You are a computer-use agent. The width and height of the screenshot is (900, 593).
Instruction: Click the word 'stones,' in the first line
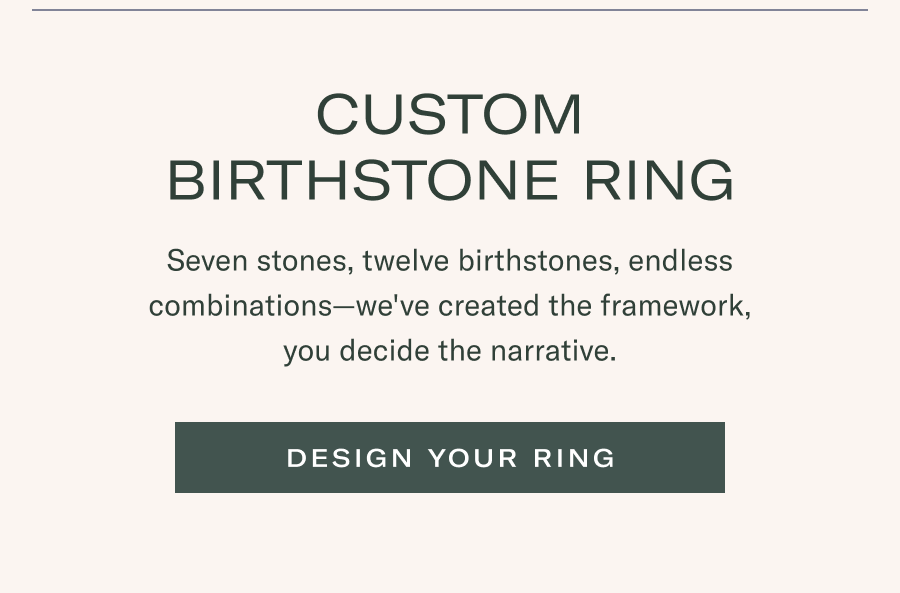305,261
